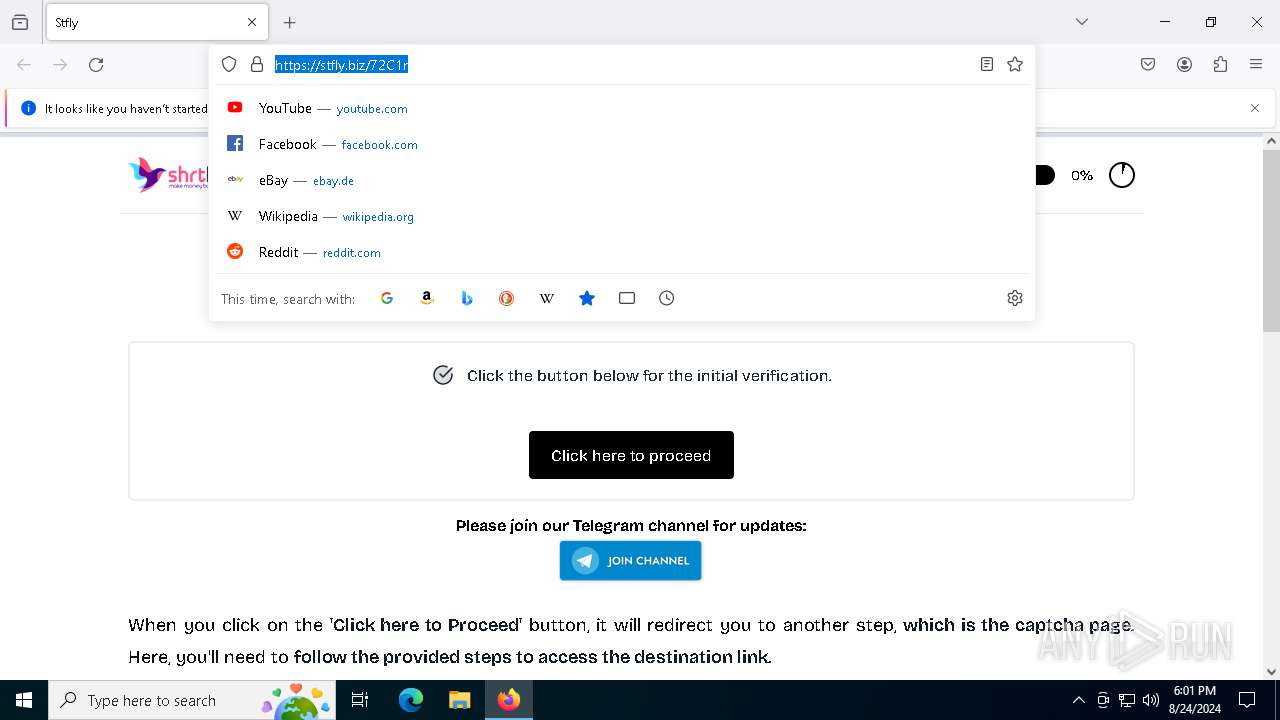
Task: Search with Bing engine icon
Action: [467, 298]
